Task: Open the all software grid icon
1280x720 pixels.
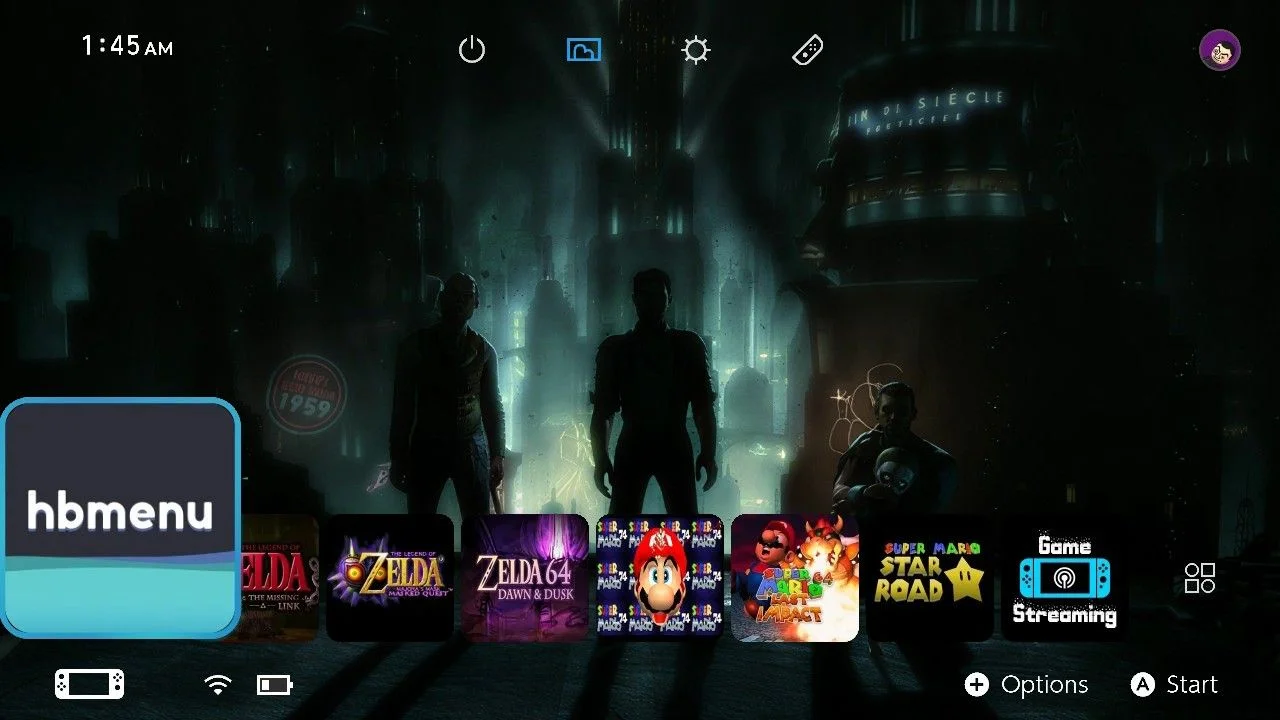Action: click(1200, 578)
